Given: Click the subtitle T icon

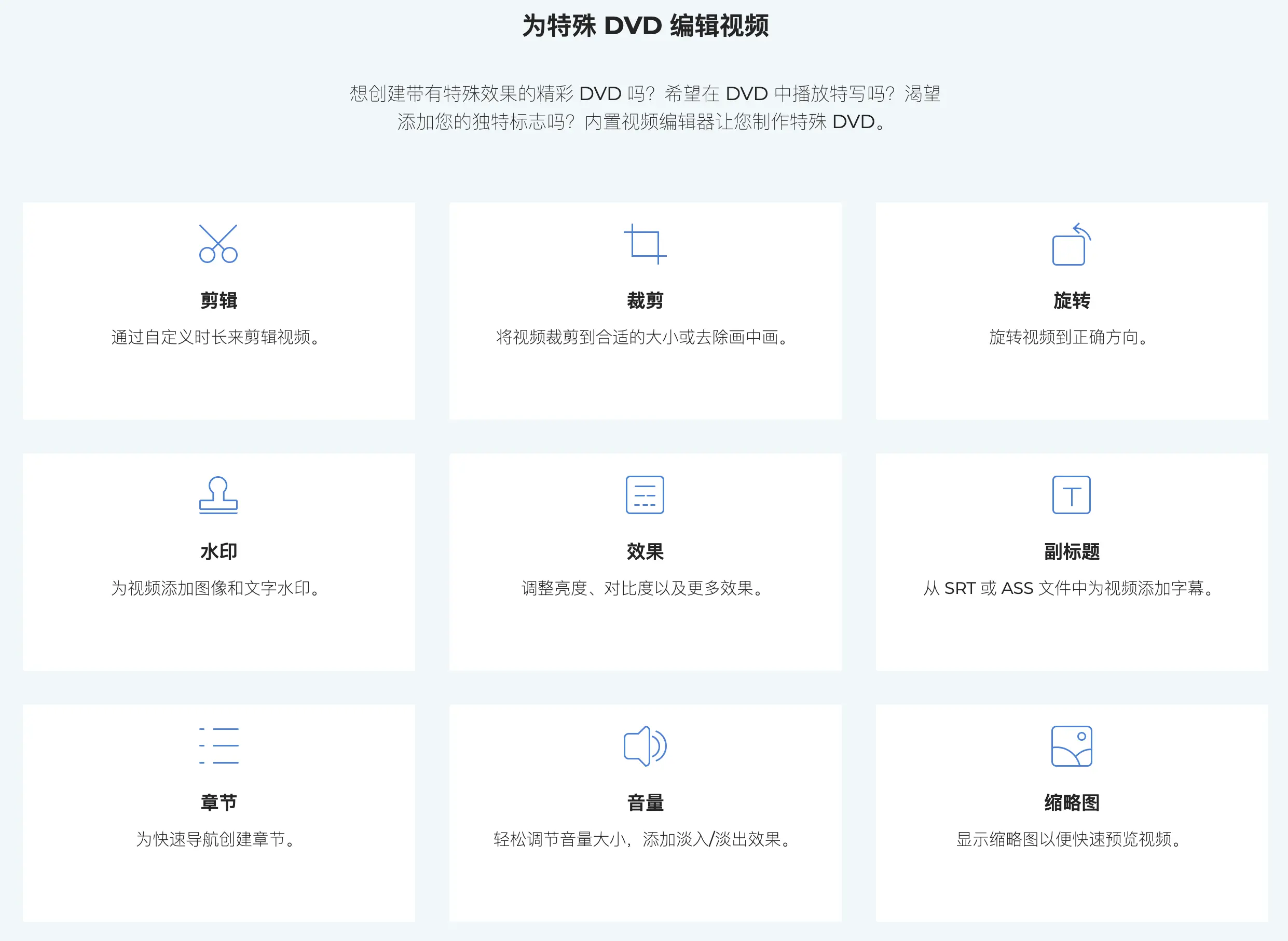Looking at the screenshot, I should pyautogui.click(x=1071, y=495).
